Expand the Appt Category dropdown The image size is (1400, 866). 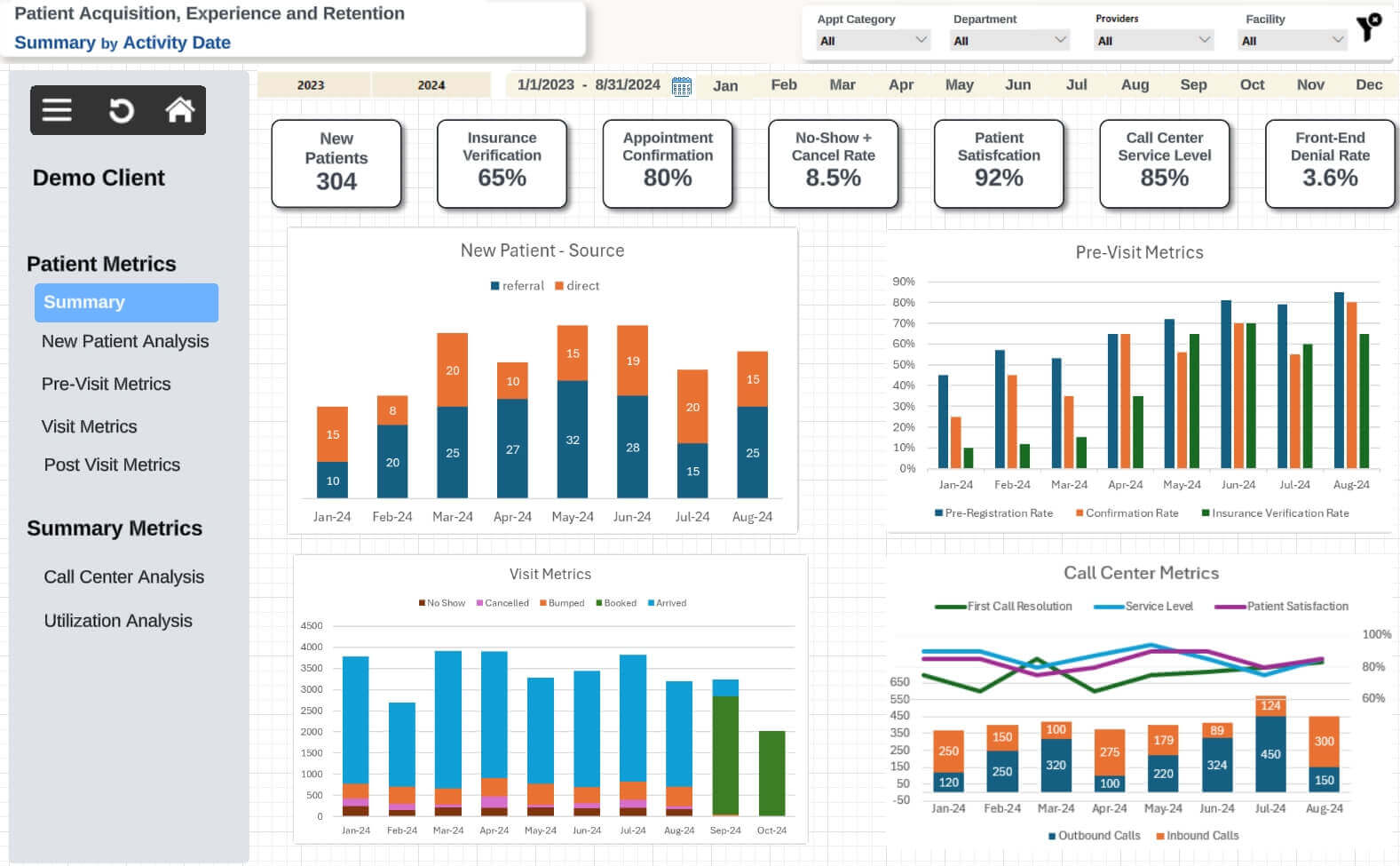[x=873, y=40]
